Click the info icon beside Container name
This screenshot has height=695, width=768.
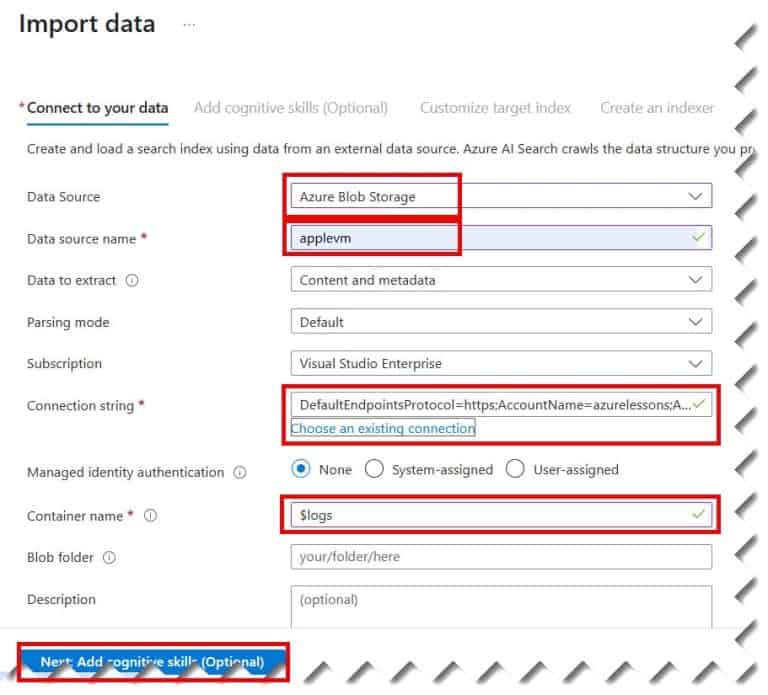(x=150, y=516)
